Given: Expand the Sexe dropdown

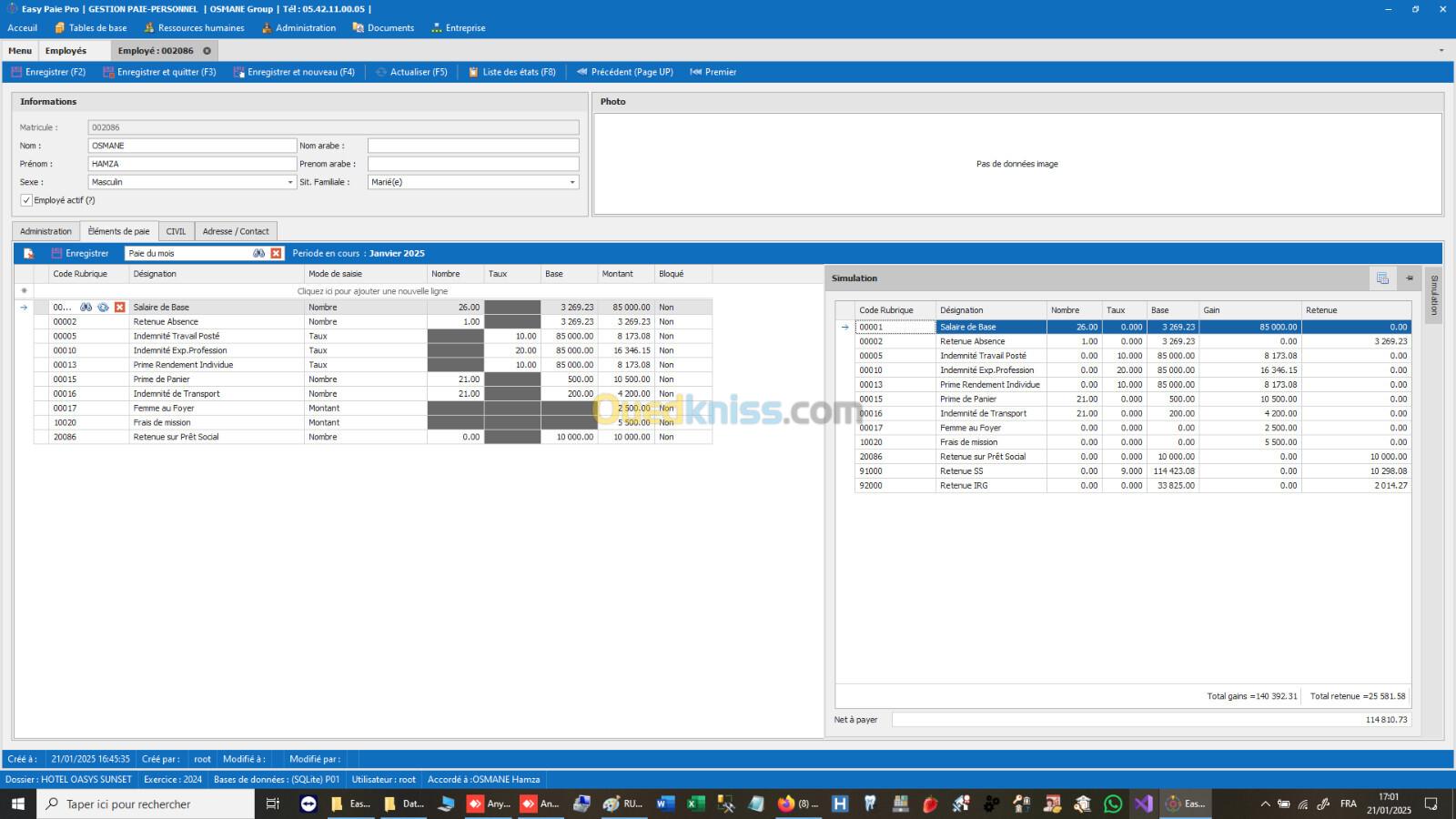Looking at the screenshot, I should pos(290,182).
